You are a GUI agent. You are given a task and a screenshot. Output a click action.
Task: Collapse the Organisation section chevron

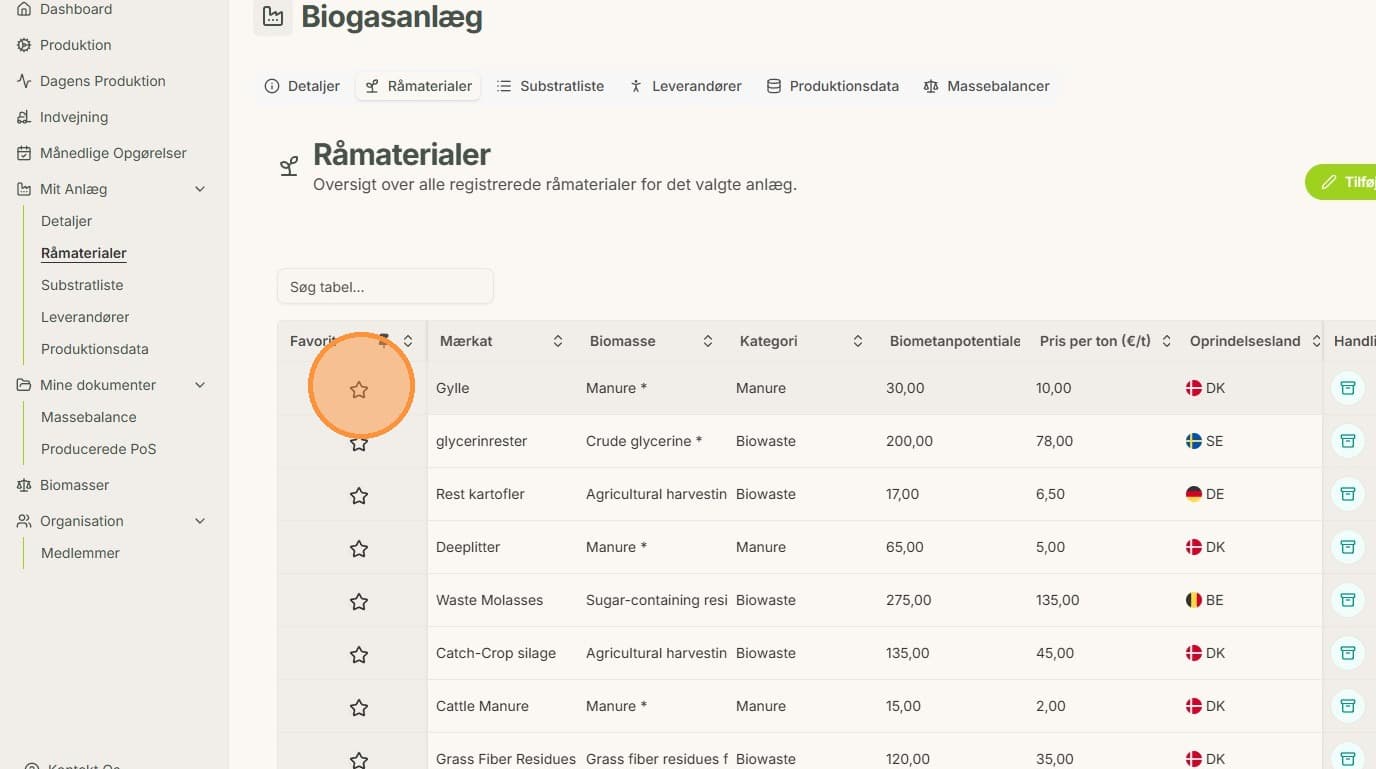[200, 521]
